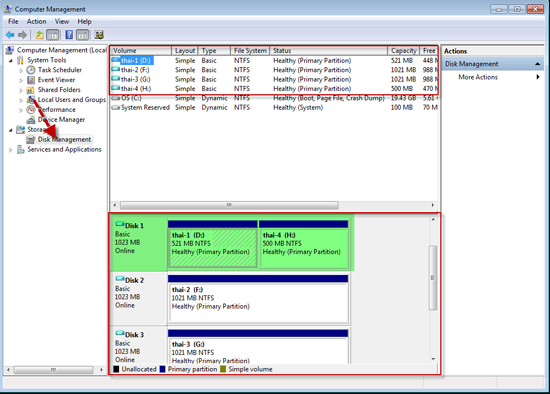The image size is (550, 394).
Task: Expand the Task Scheduler node arrow
Action: point(21,70)
